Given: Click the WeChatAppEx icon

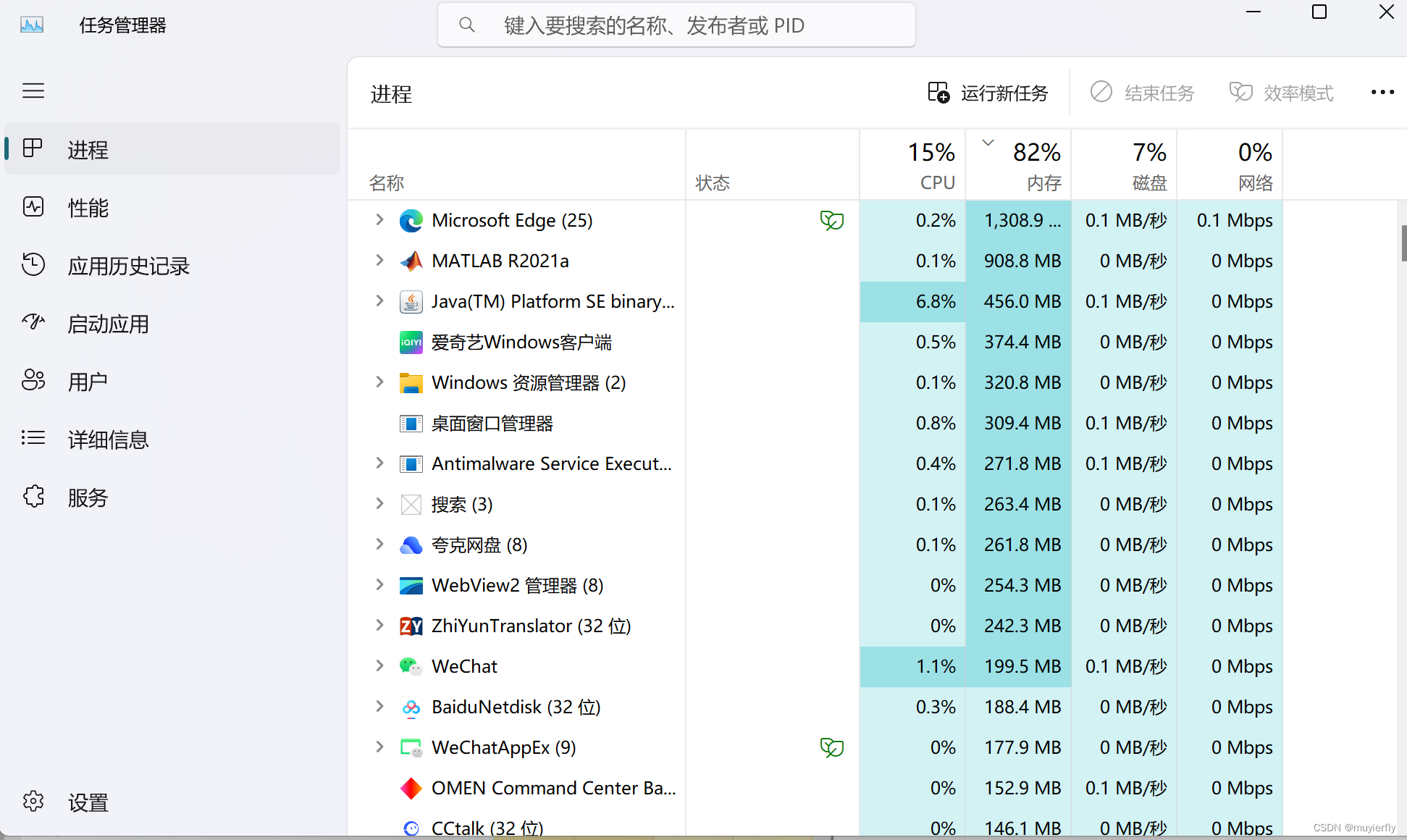Looking at the screenshot, I should (411, 747).
